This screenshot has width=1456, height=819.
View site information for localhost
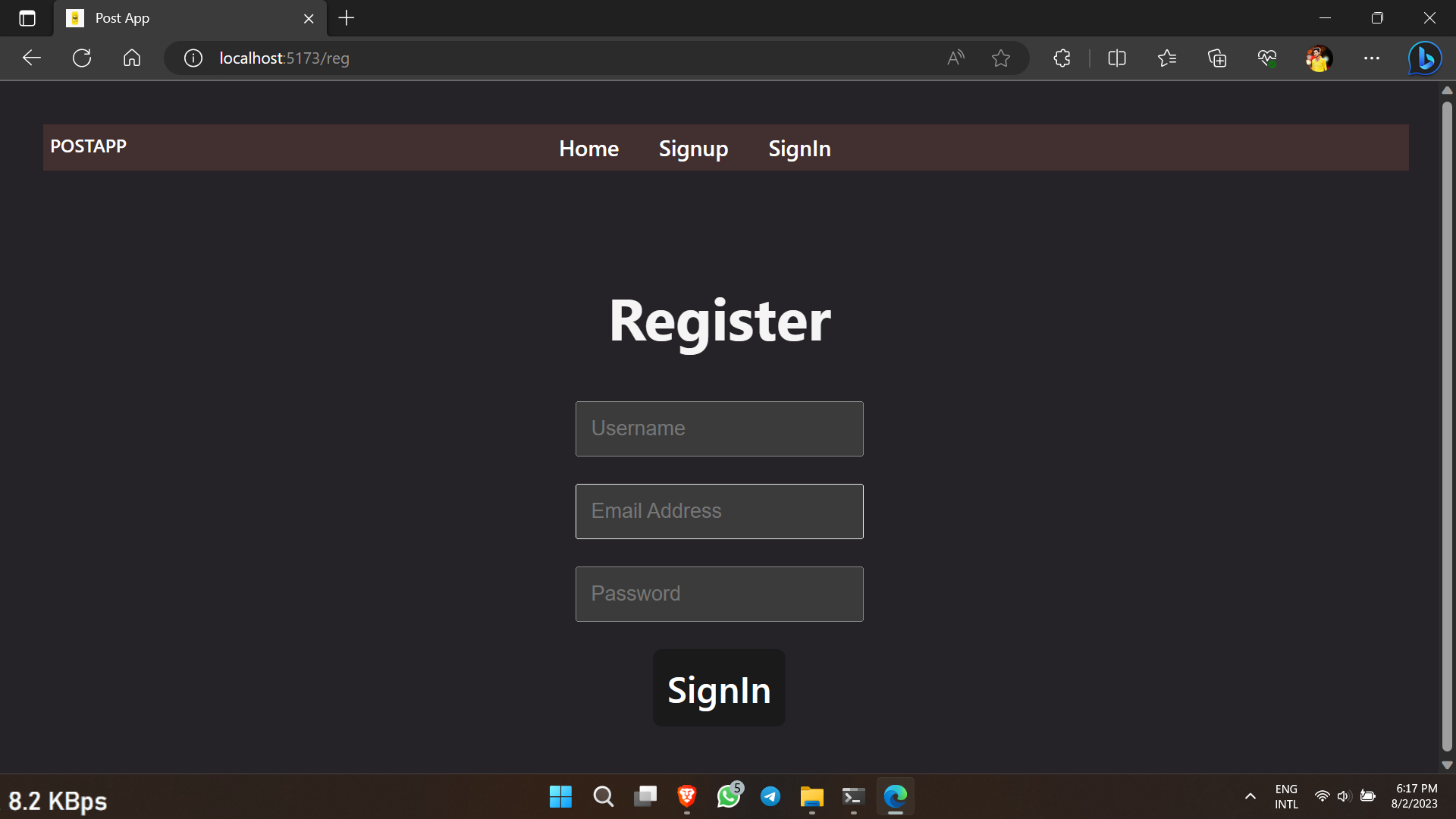click(192, 58)
